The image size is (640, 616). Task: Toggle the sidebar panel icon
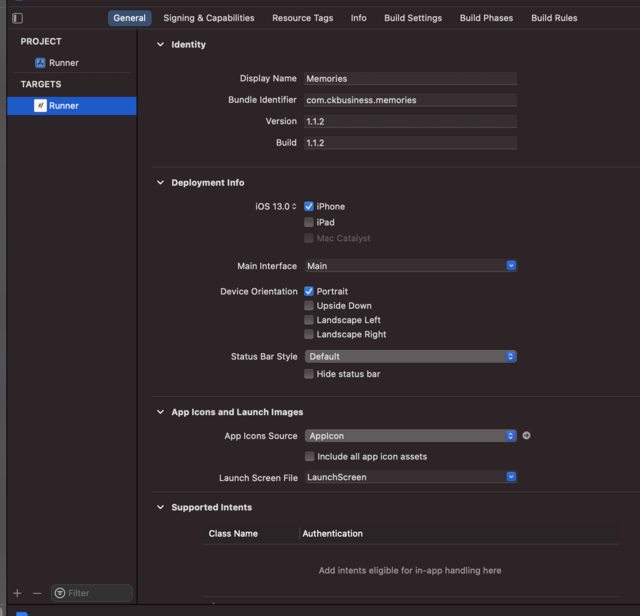(x=18, y=18)
